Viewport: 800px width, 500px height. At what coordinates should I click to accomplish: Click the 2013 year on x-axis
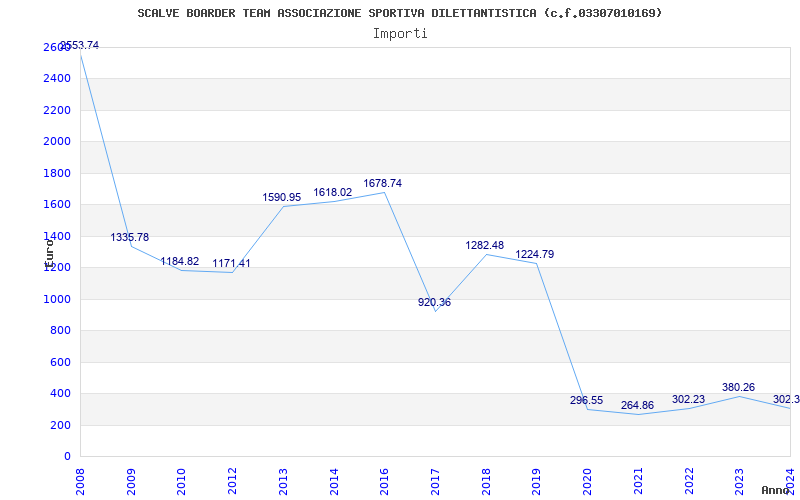(283, 479)
